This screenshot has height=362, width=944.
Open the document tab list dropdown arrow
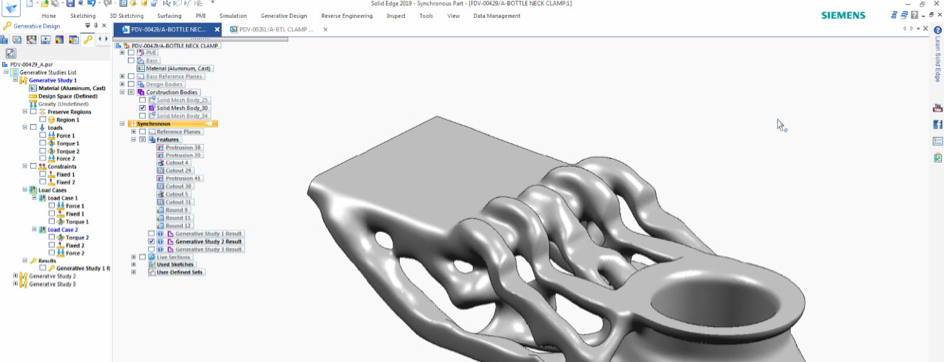pyautogui.click(x=918, y=29)
